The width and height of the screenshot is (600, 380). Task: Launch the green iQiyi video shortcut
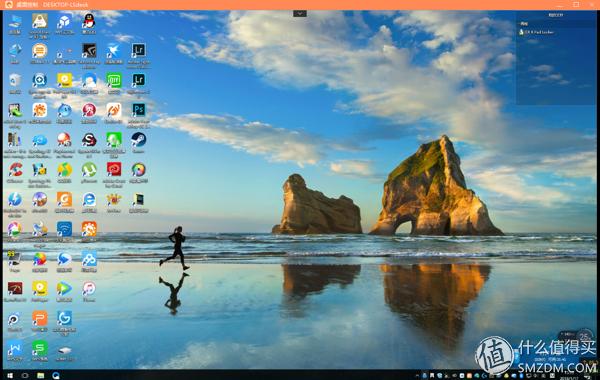pos(114,83)
